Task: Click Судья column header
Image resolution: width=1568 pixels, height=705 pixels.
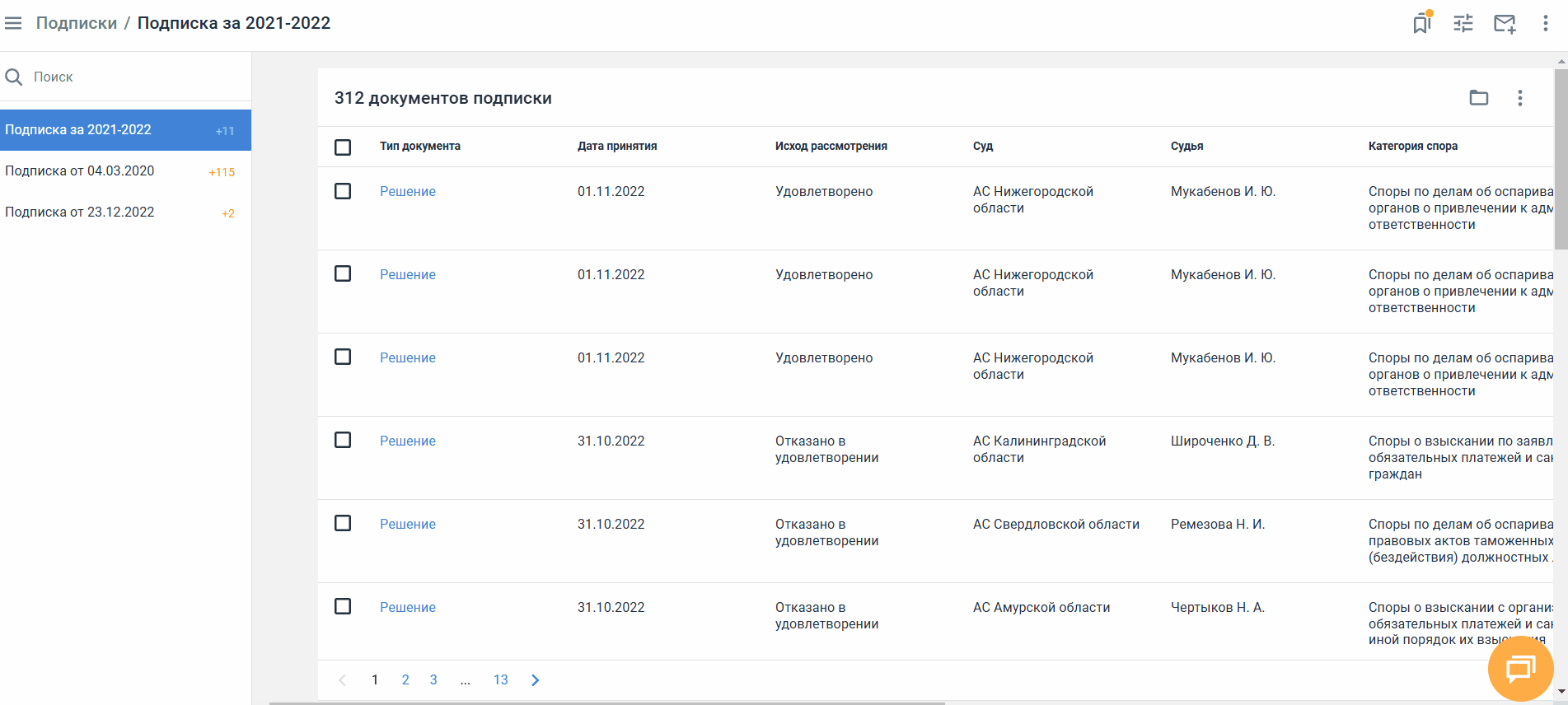Action: pyautogui.click(x=1187, y=146)
